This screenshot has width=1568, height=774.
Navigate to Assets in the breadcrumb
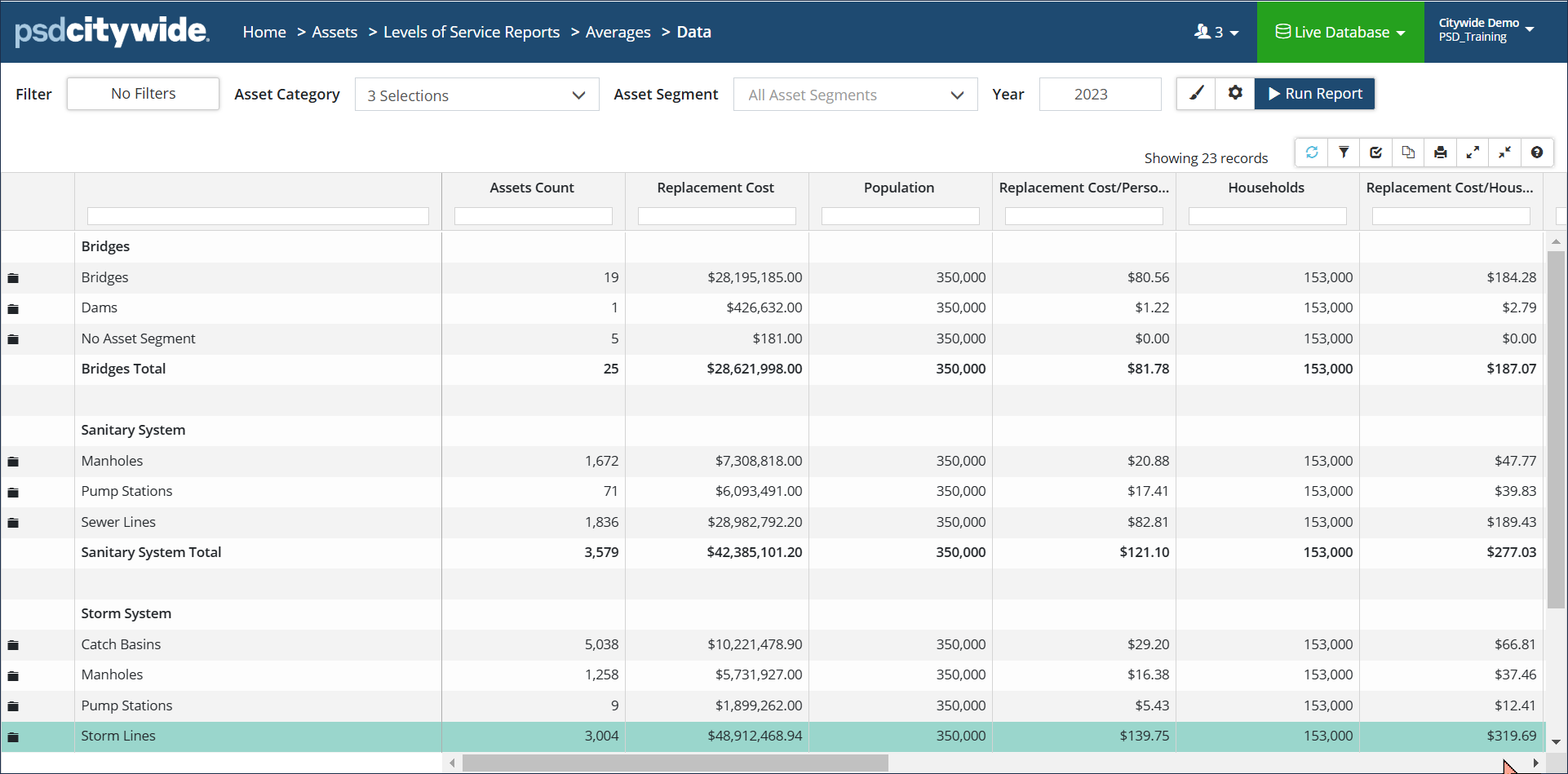(334, 33)
